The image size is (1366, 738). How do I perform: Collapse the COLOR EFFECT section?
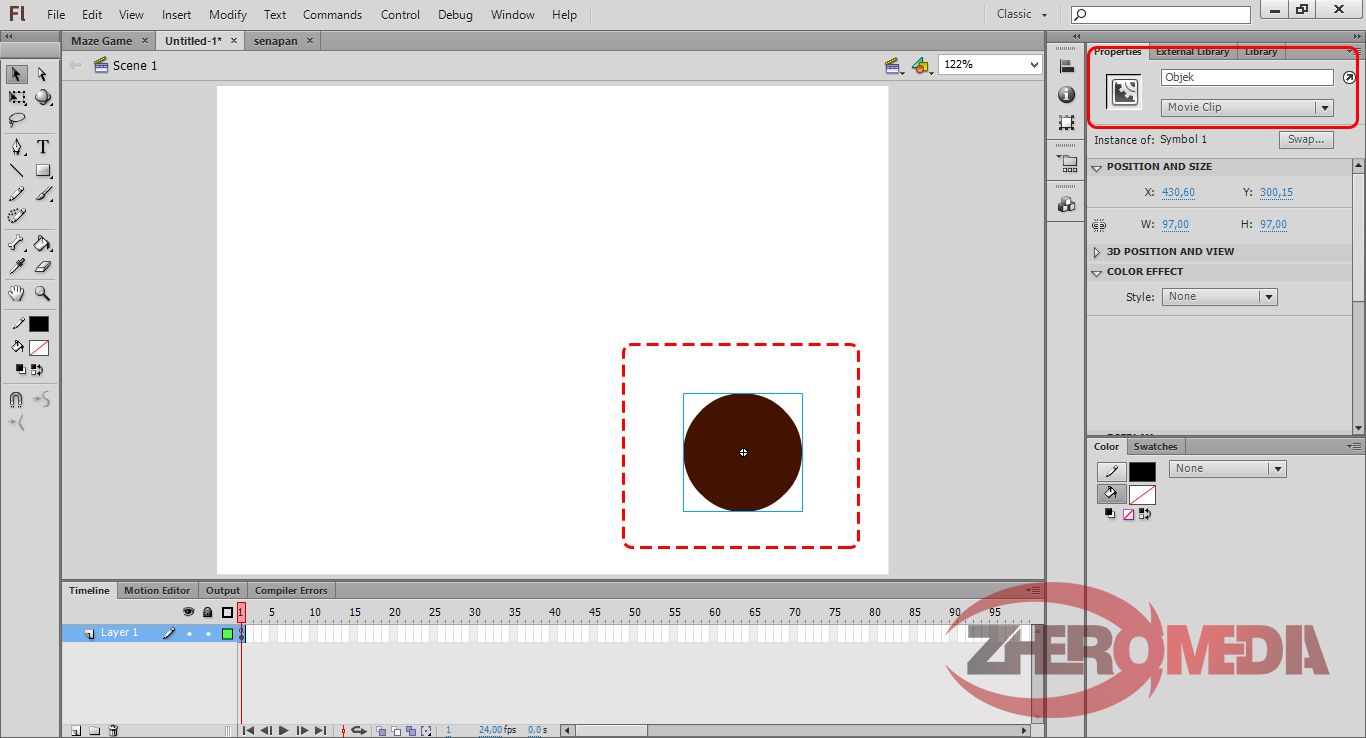(1097, 272)
